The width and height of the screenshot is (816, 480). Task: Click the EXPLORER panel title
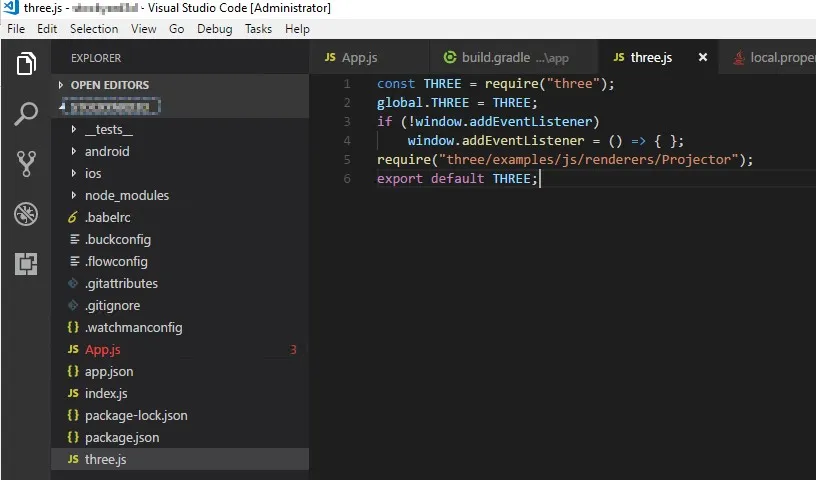96,58
